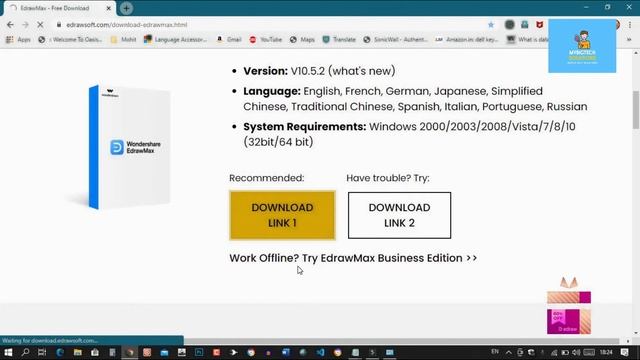Open the Chrome three-dot menu
The image size is (640, 360).
click(x=630, y=25)
